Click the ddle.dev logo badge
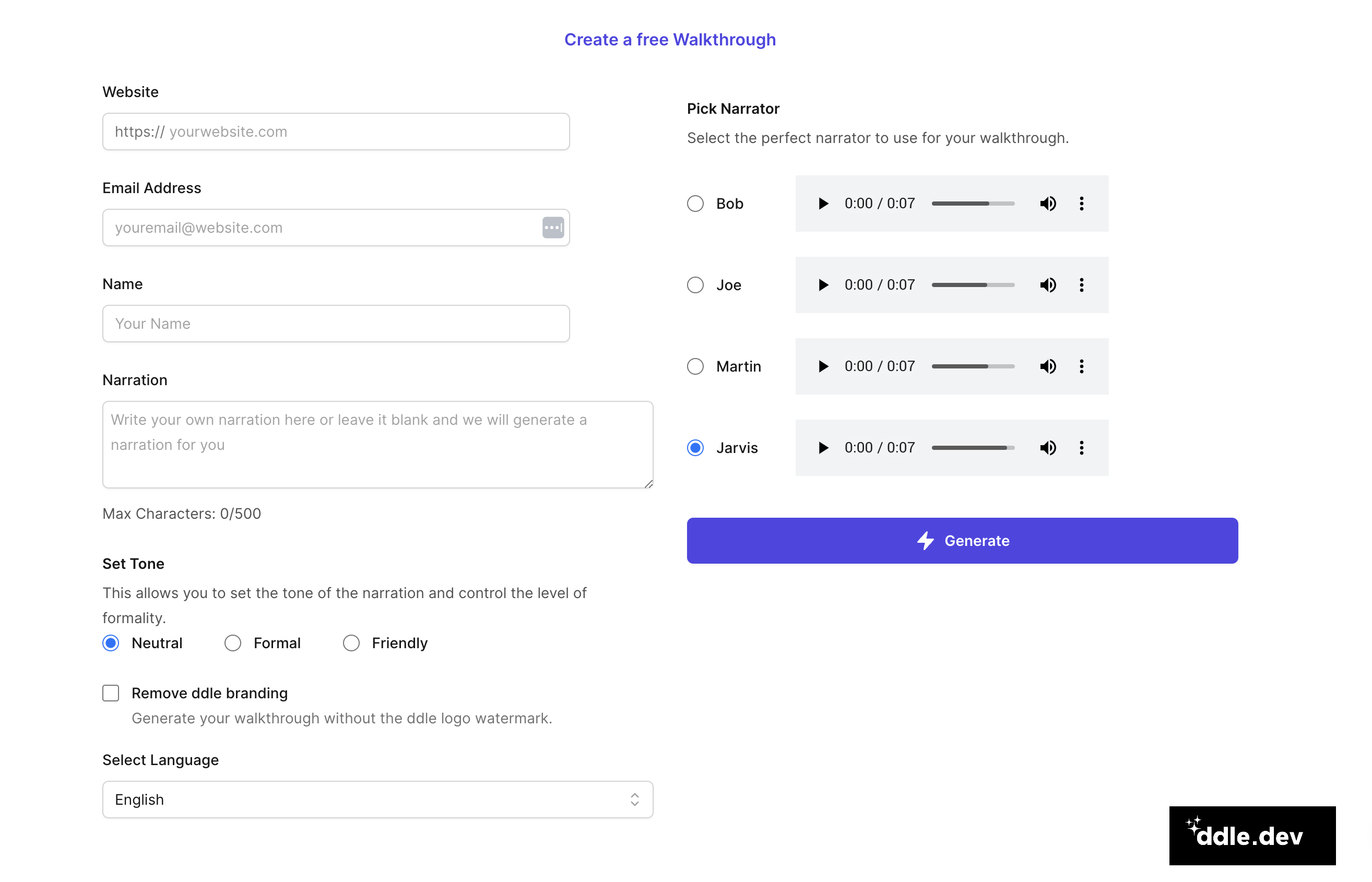 point(1252,835)
